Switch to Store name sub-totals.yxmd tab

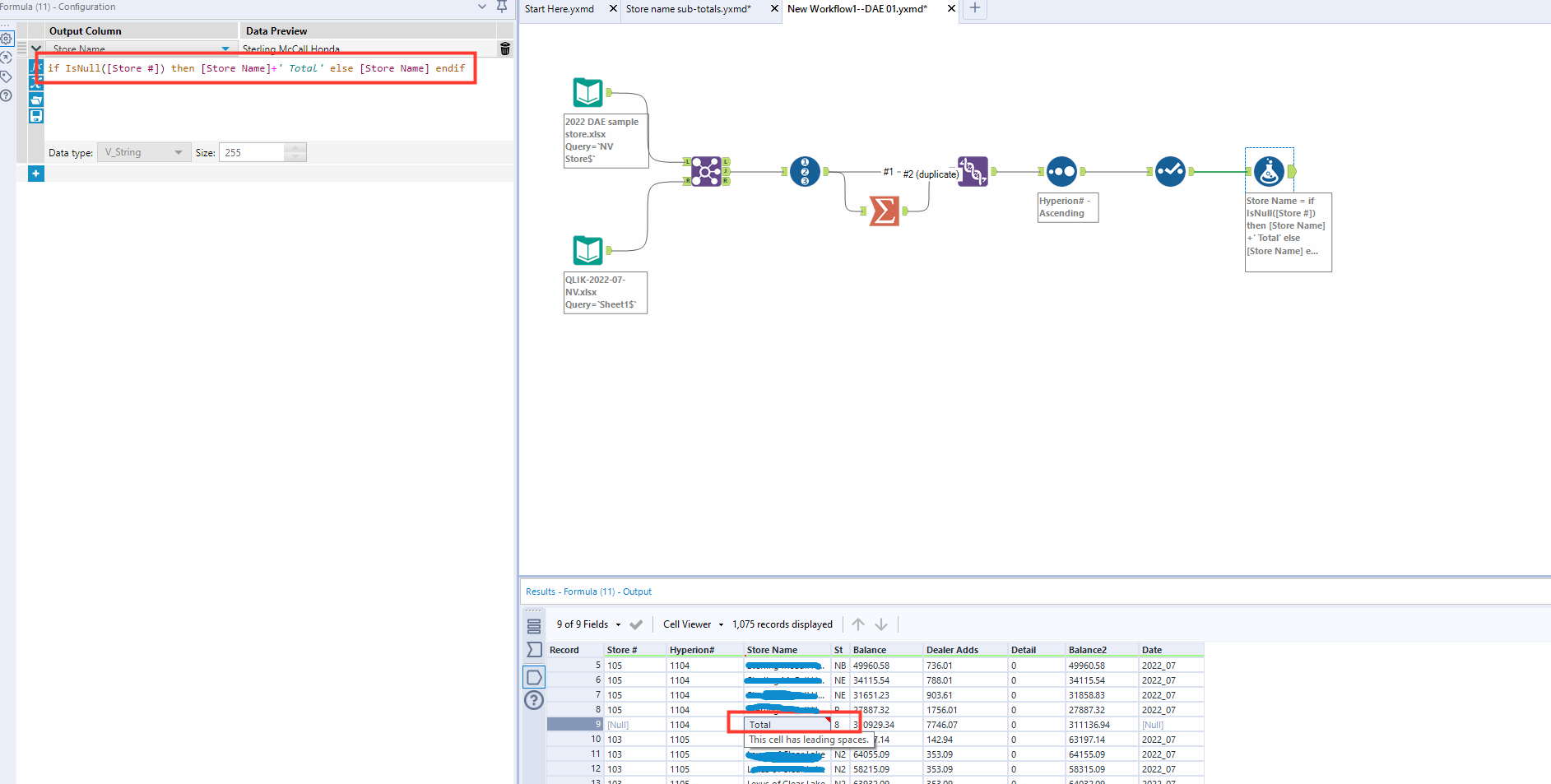pos(688,9)
